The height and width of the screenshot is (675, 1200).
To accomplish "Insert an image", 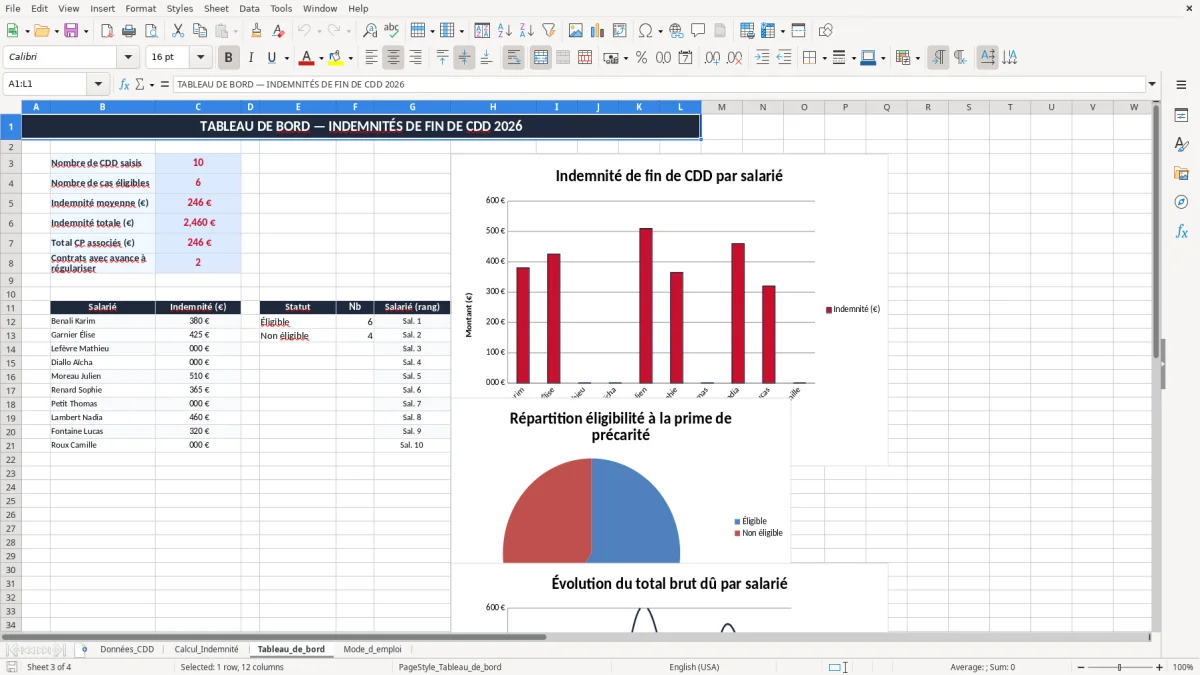I will (576, 31).
